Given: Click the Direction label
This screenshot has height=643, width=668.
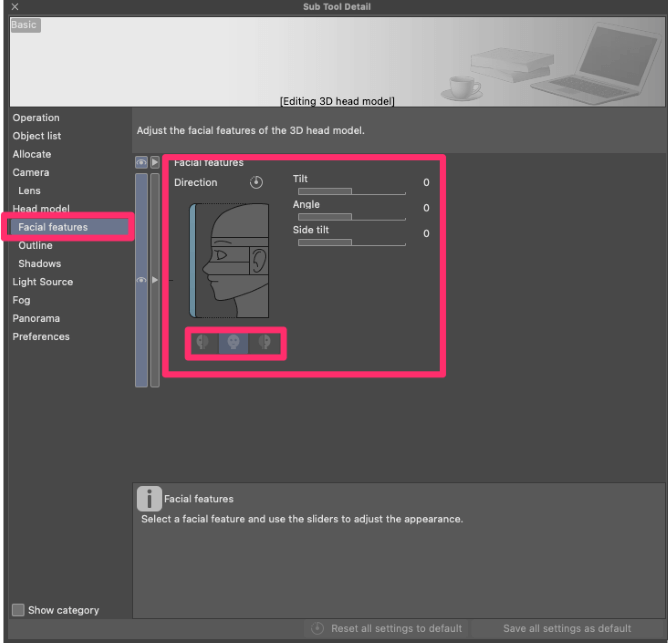Looking at the screenshot, I should pyautogui.click(x=196, y=182).
